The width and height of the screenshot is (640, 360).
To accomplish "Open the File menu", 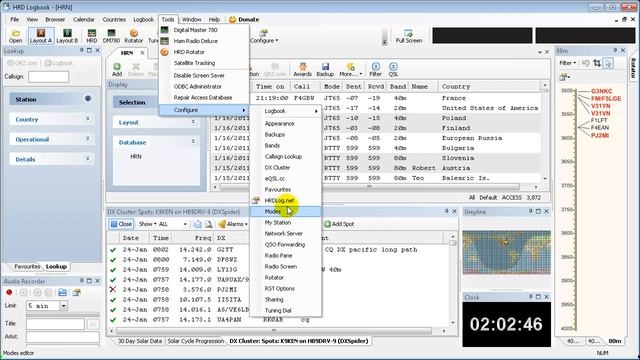I will [15, 19].
